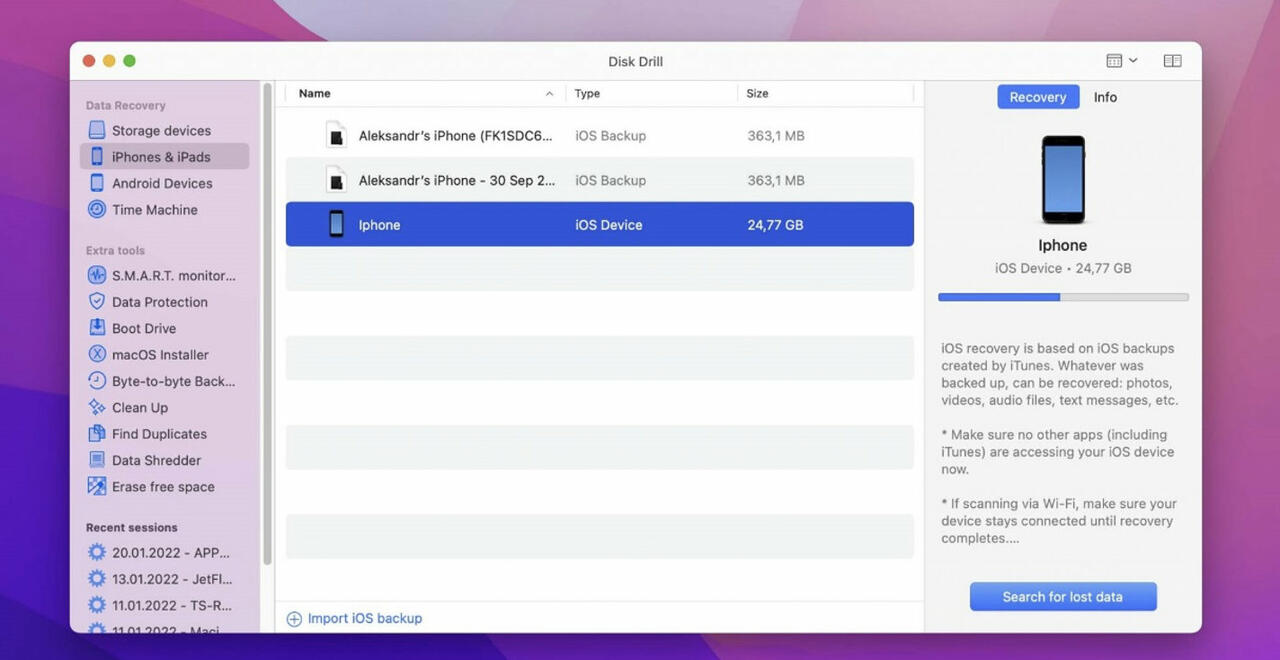This screenshot has height=660, width=1280.
Task: Open the view mode dropdown in title bar
Action: click(1121, 61)
